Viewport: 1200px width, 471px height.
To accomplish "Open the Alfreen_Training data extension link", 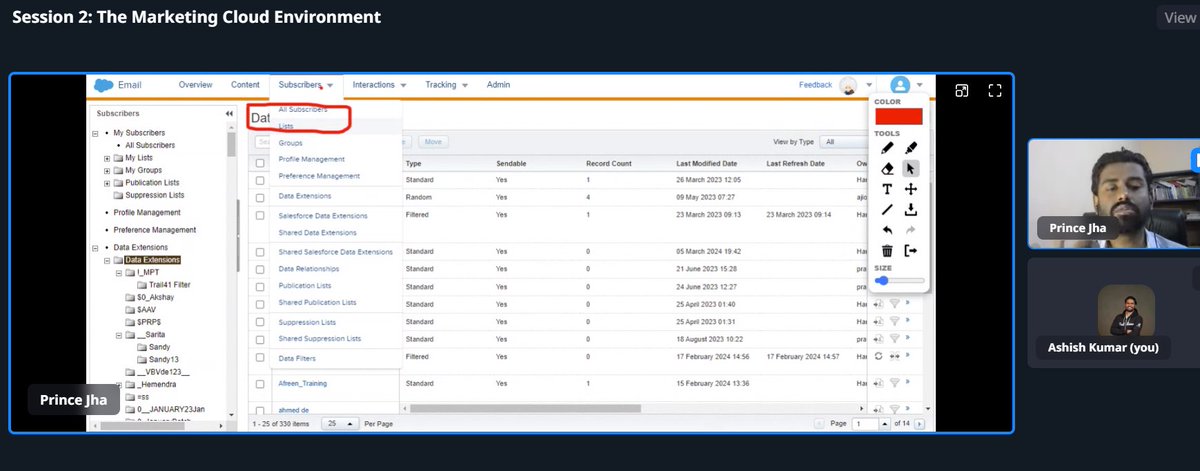I will [x=302, y=384].
